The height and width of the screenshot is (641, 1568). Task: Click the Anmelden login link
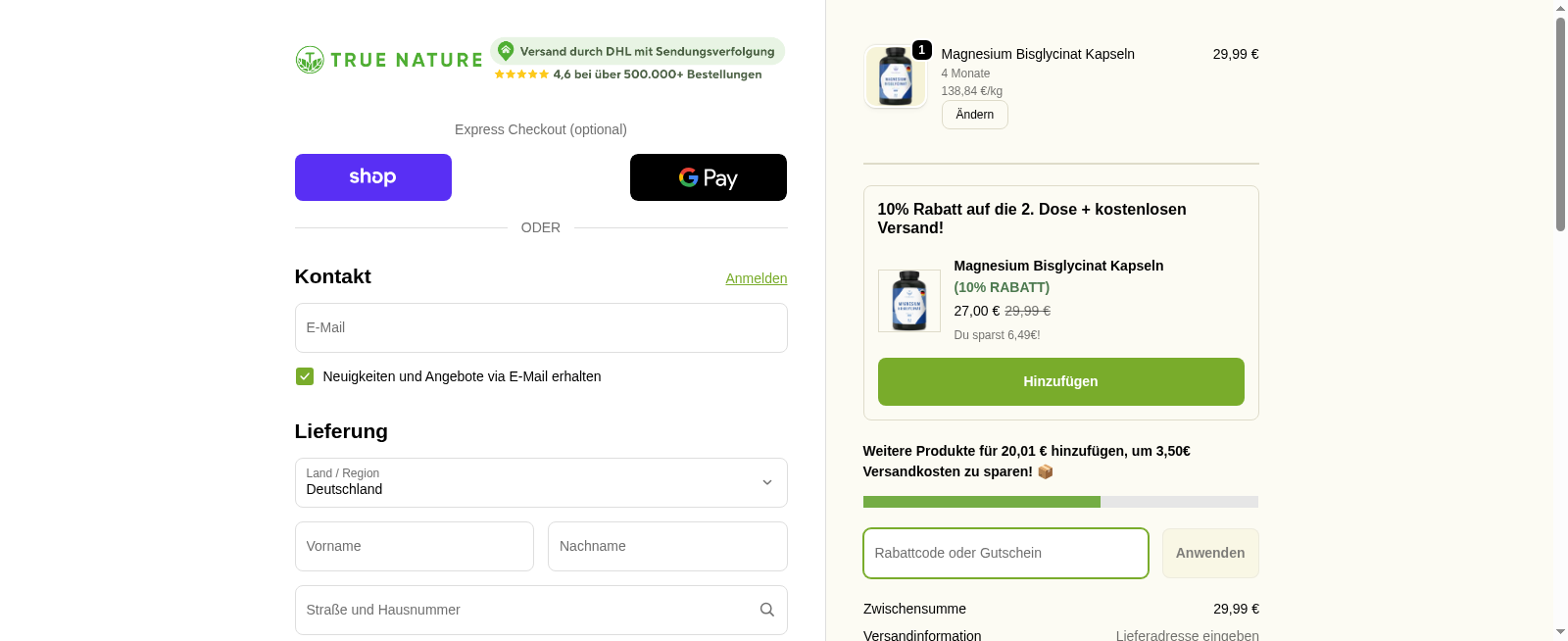pyautogui.click(x=756, y=278)
